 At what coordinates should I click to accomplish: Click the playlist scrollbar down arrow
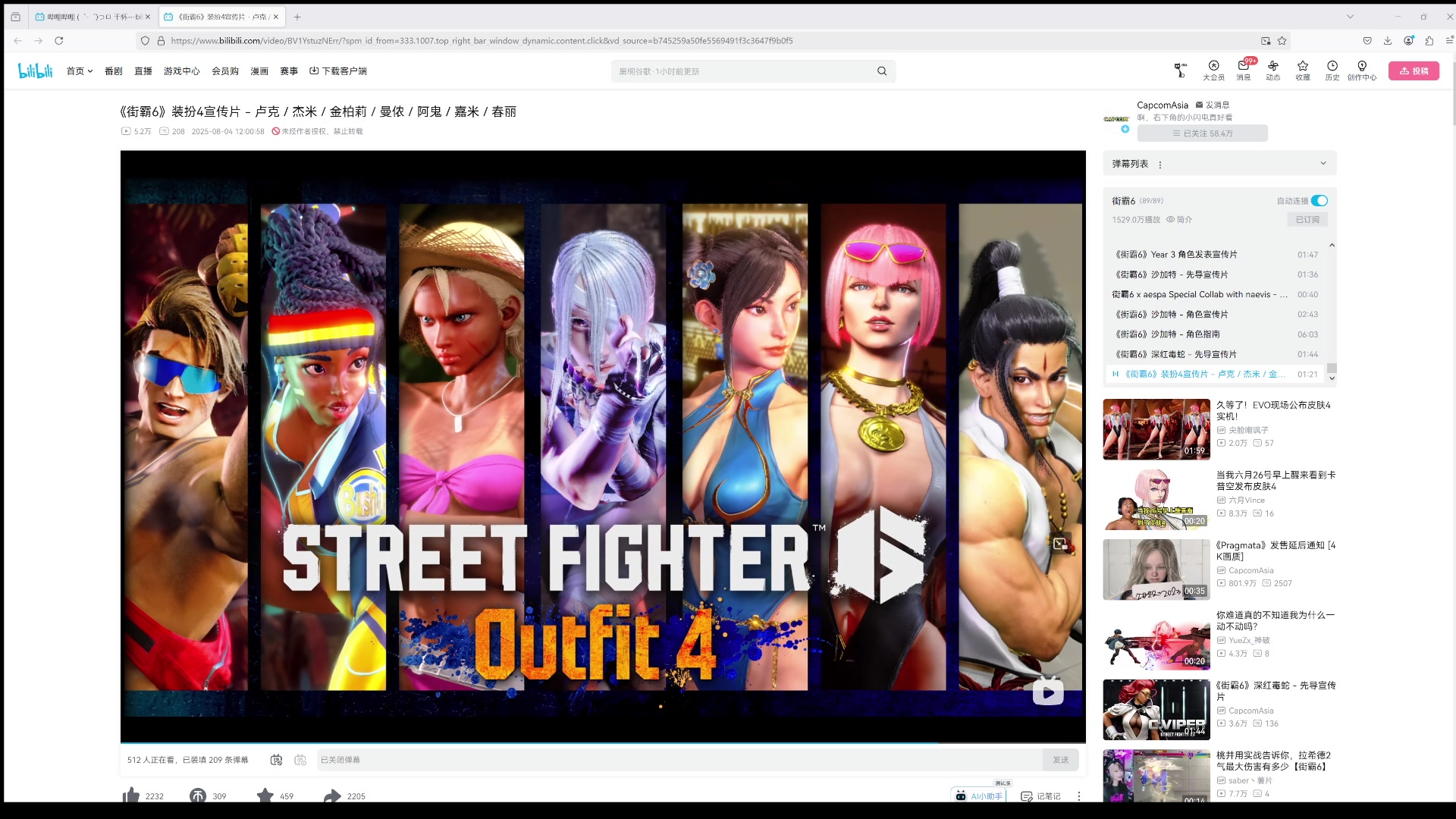pos(1332,378)
